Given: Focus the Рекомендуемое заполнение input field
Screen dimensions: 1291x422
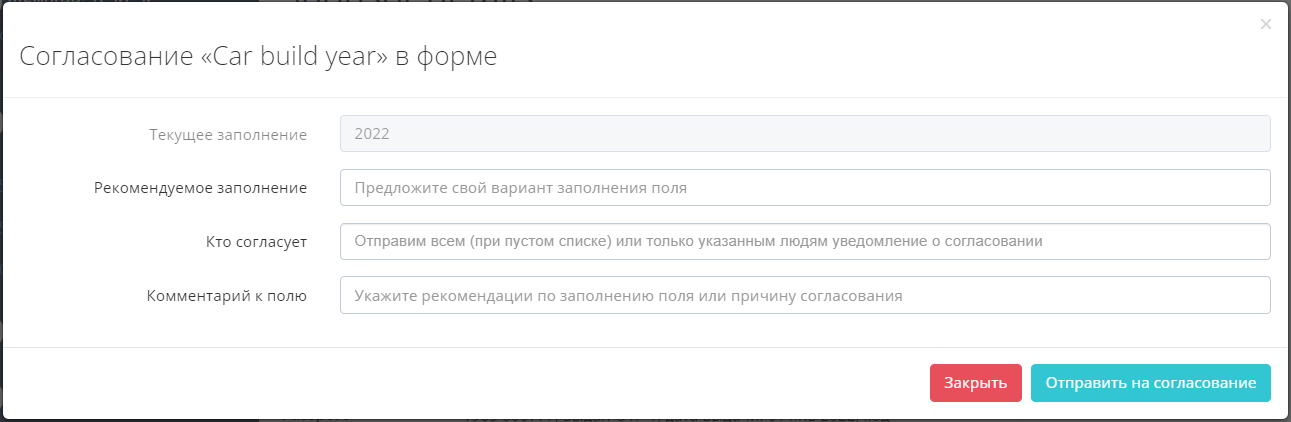Looking at the screenshot, I should point(804,187).
